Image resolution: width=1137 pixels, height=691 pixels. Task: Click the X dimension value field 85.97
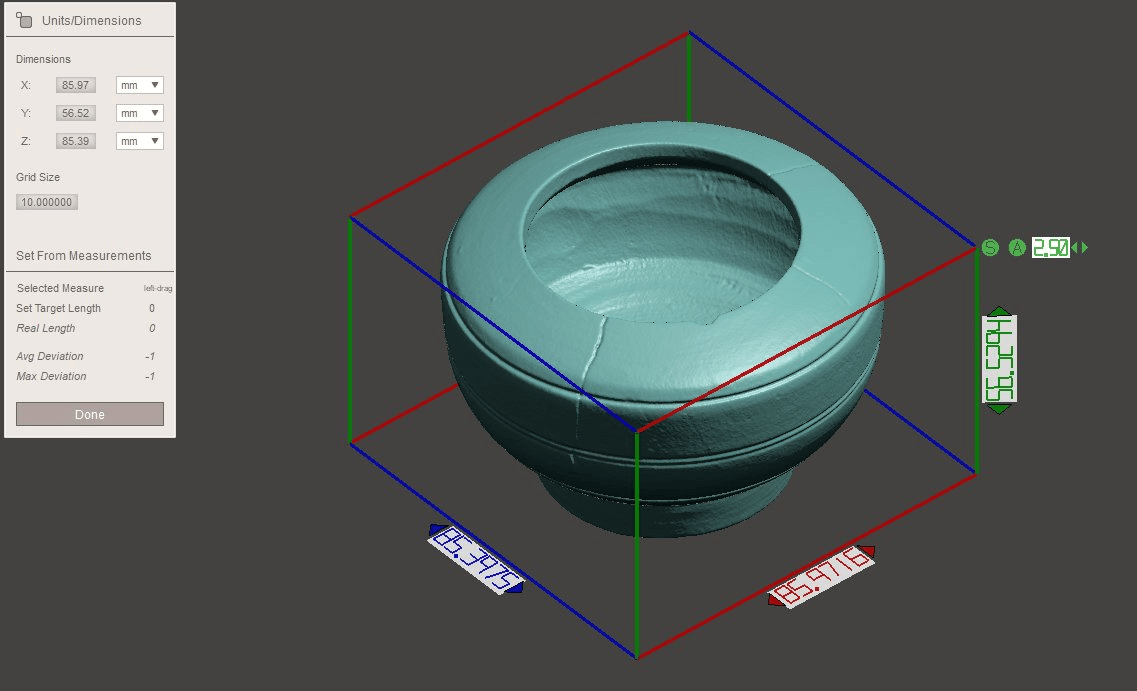click(x=76, y=86)
